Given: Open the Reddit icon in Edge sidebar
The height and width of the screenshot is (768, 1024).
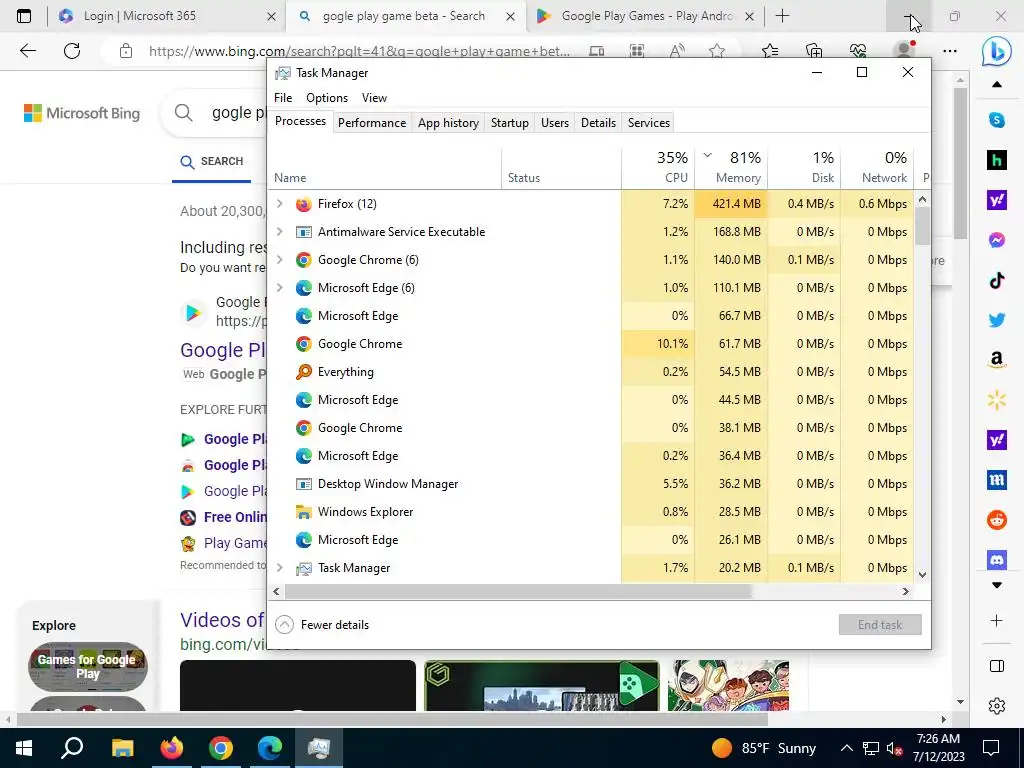Looking at the screenshot, I should click(x=997, y=520).
